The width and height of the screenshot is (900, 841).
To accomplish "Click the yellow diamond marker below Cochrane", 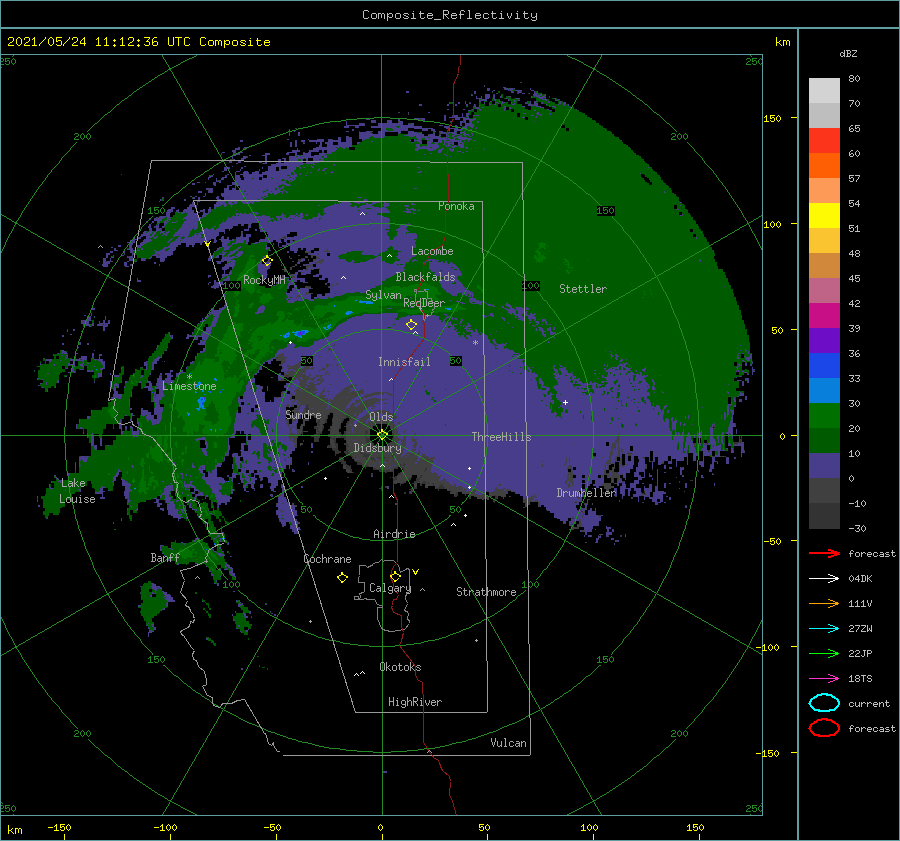I will [x=342, y=578].
